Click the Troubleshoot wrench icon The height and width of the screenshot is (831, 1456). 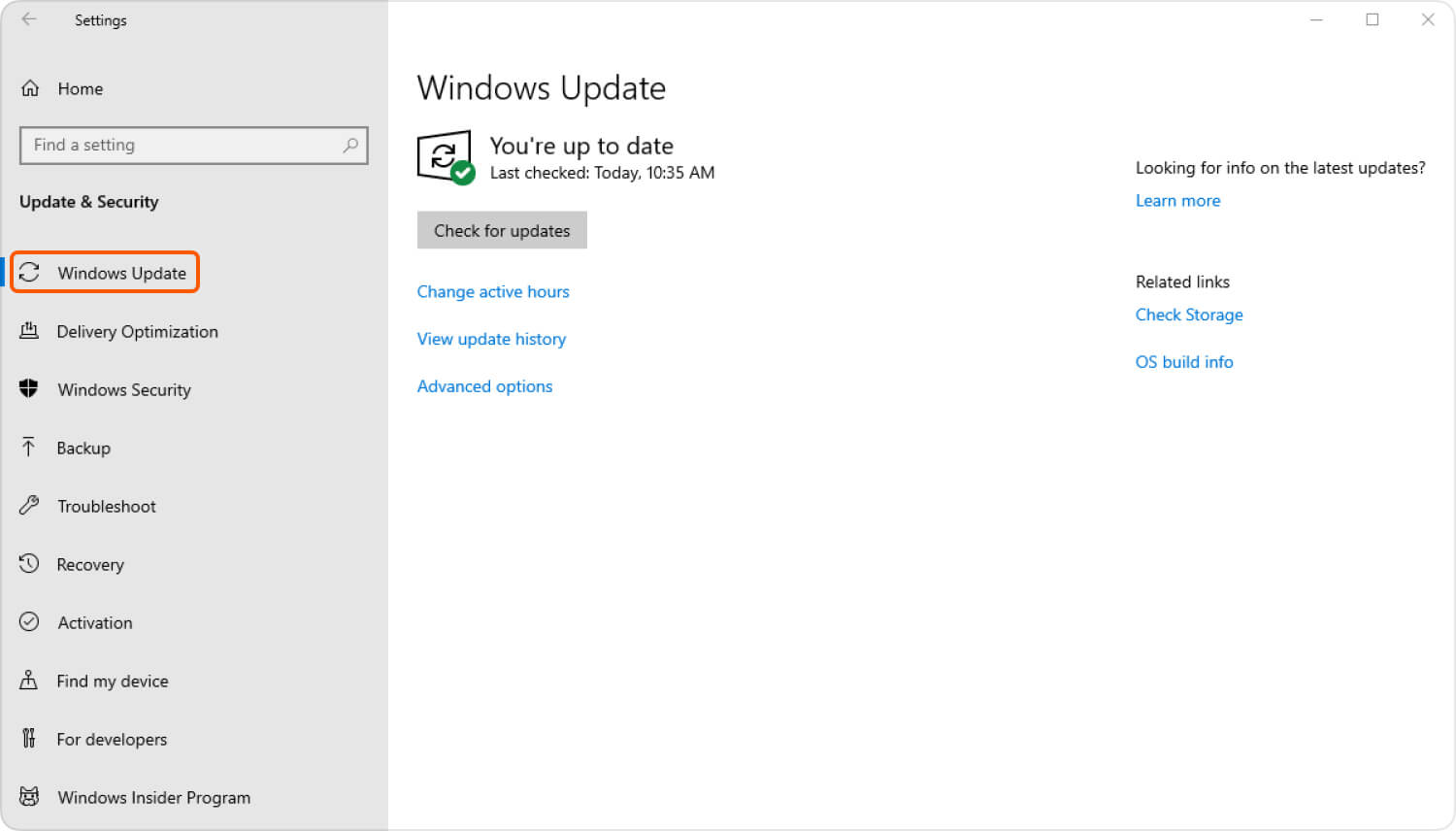[x=29, y=506]
